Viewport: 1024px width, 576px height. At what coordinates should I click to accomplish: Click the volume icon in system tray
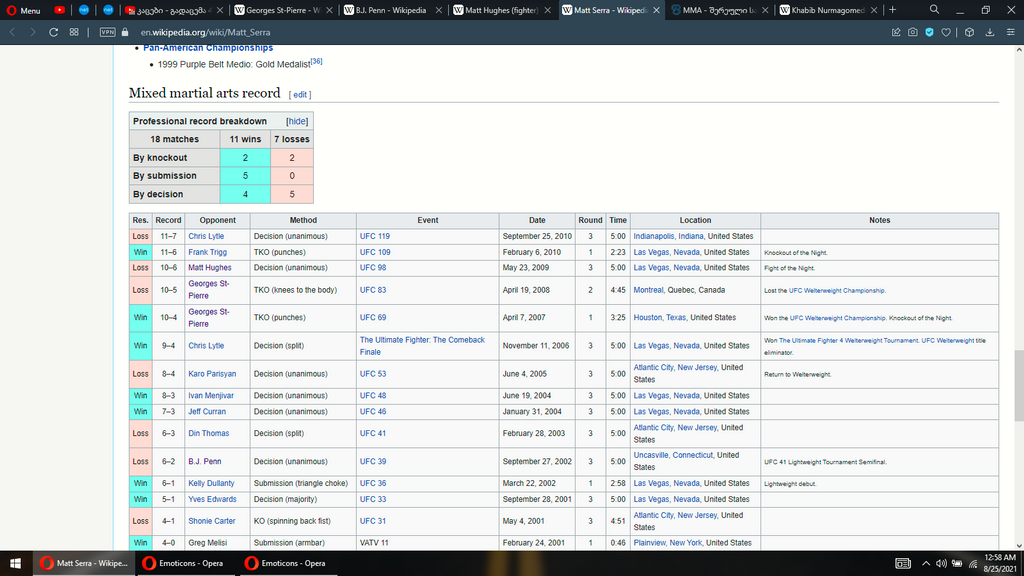click(941, 563)
